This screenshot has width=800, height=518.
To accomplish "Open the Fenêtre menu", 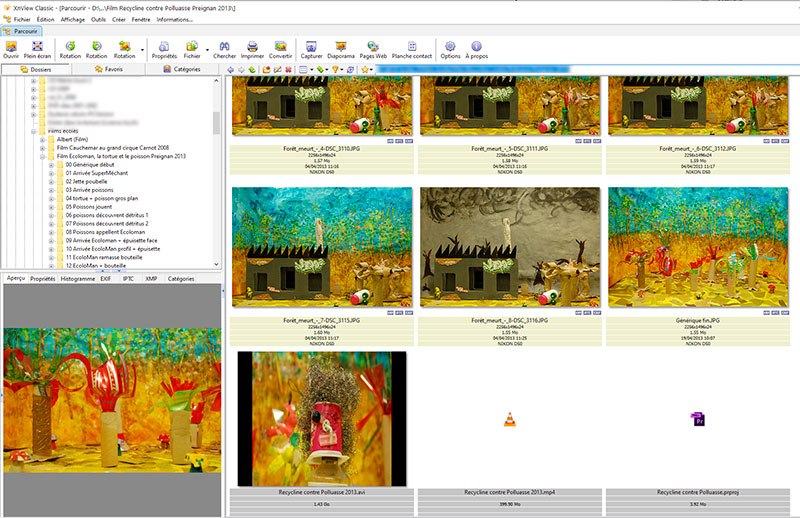I will pyautogui.click(x=141, y=19).
